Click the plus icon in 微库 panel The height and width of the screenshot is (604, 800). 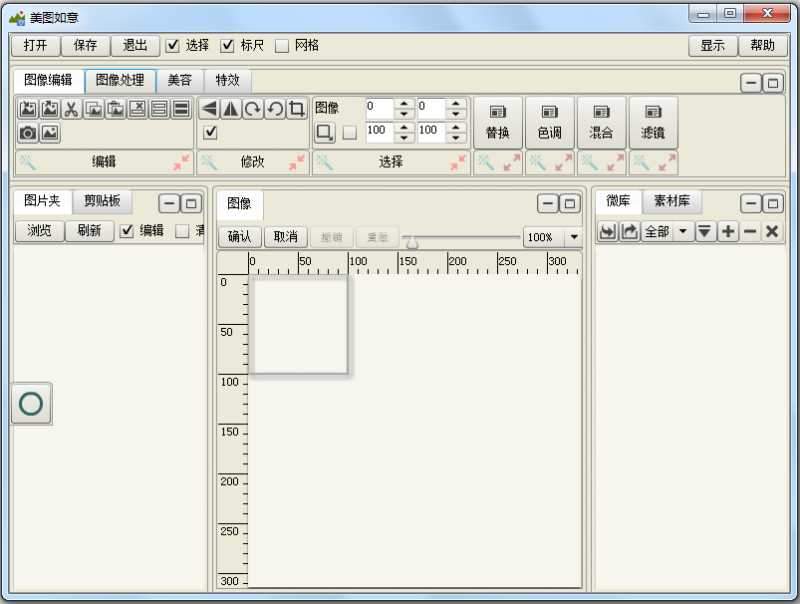pos(728,231)
